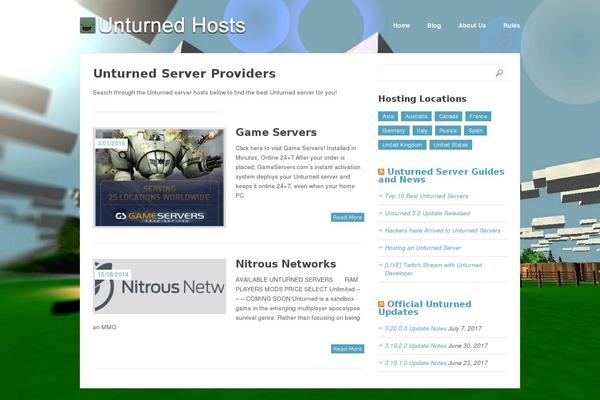Viewport: 600px width, 400px height.
Task: Select the Spain hosting location tag
Action: tap(475, 131)
